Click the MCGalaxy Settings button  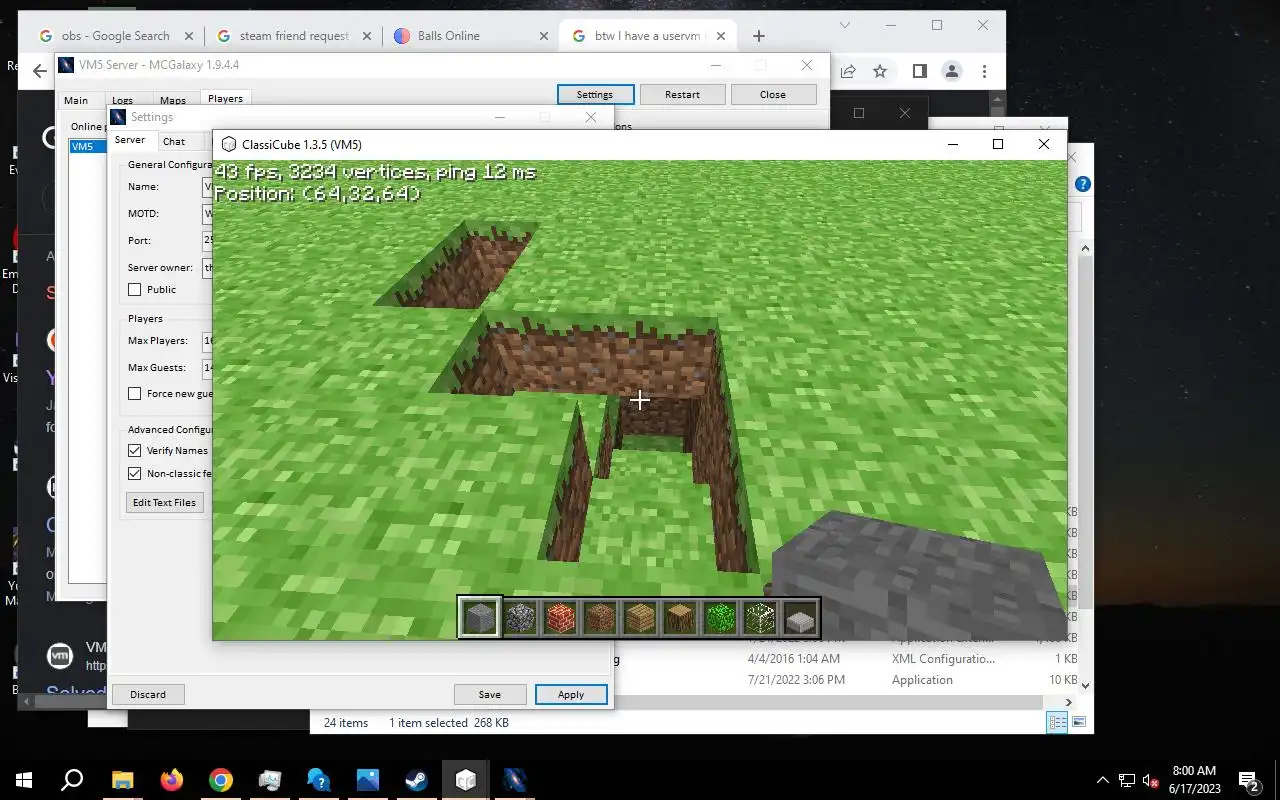click(x=595, y=94)
